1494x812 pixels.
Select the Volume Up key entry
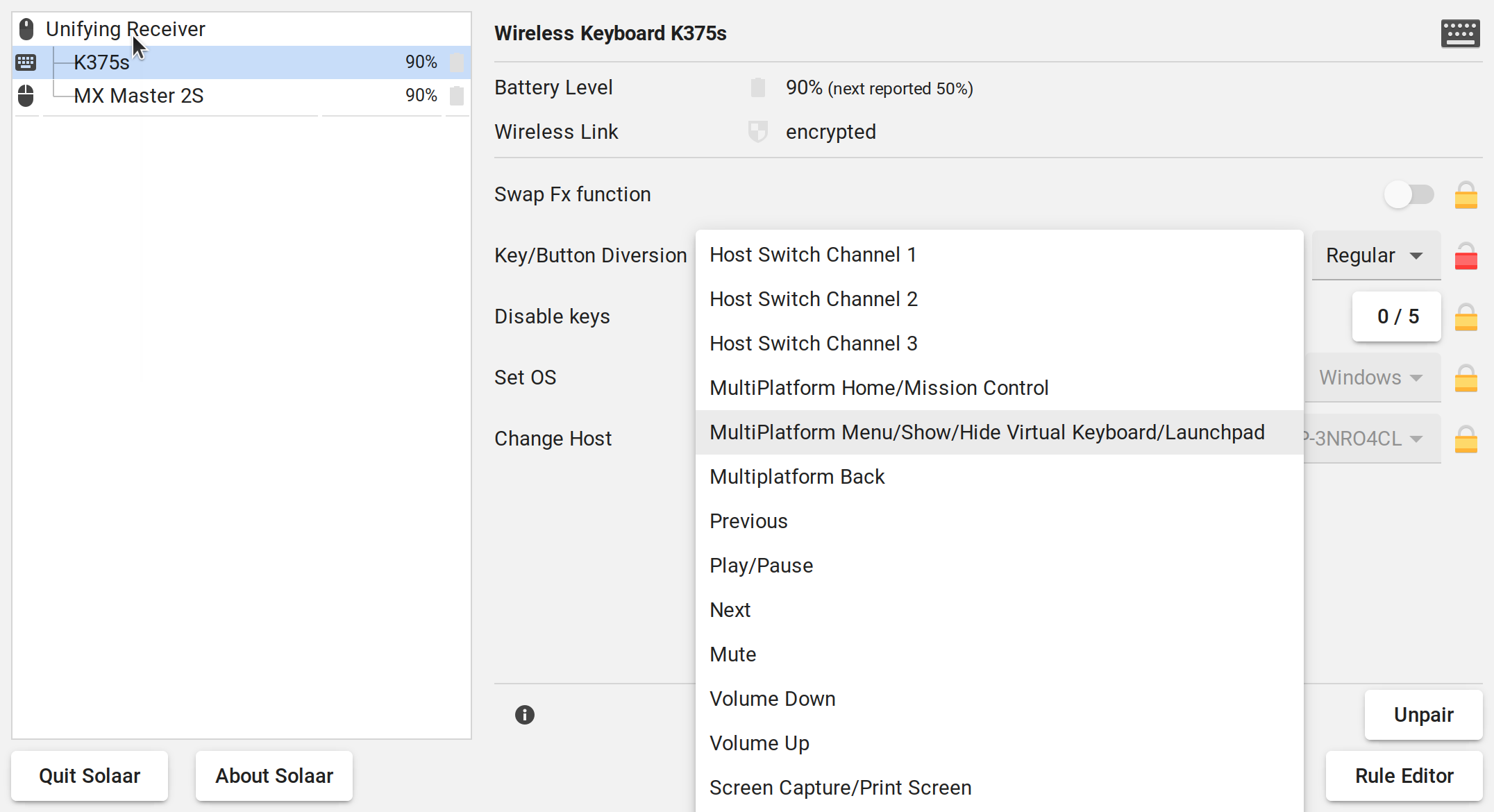[x=1000, y=743]
